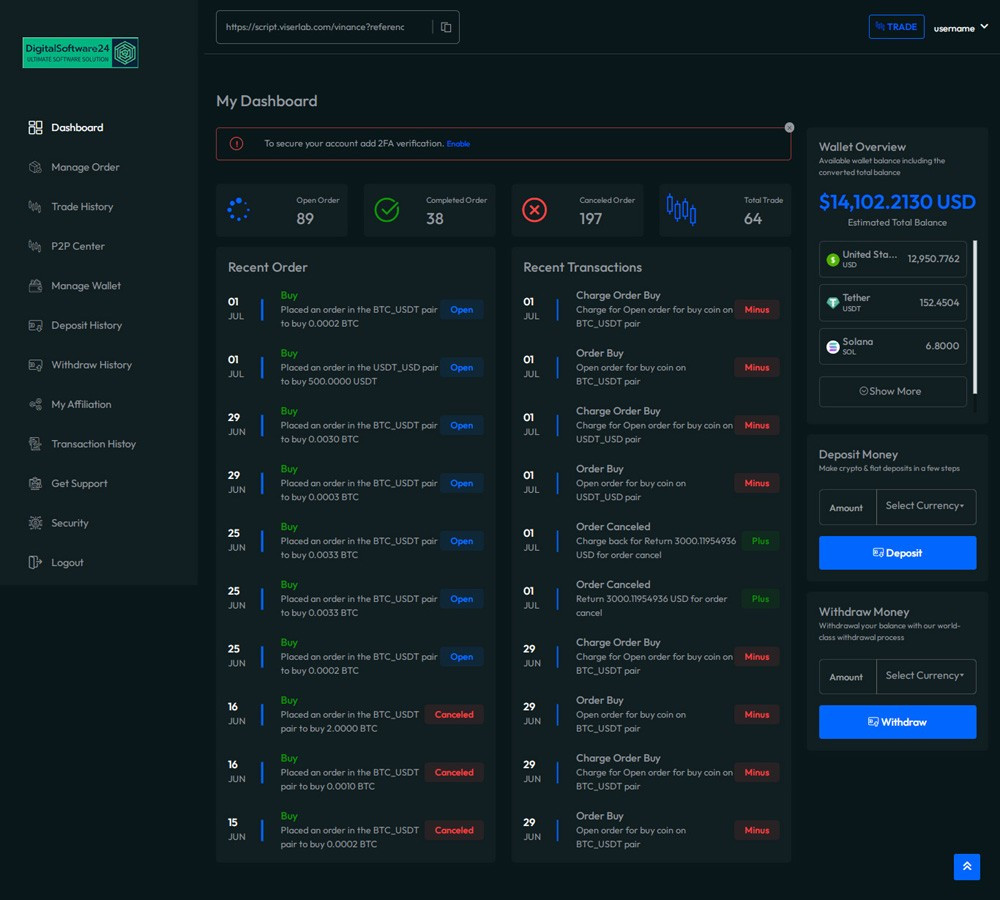
Task: Click the Enable 2FA link
Action: pyautogui.click(x=458, y=144)
